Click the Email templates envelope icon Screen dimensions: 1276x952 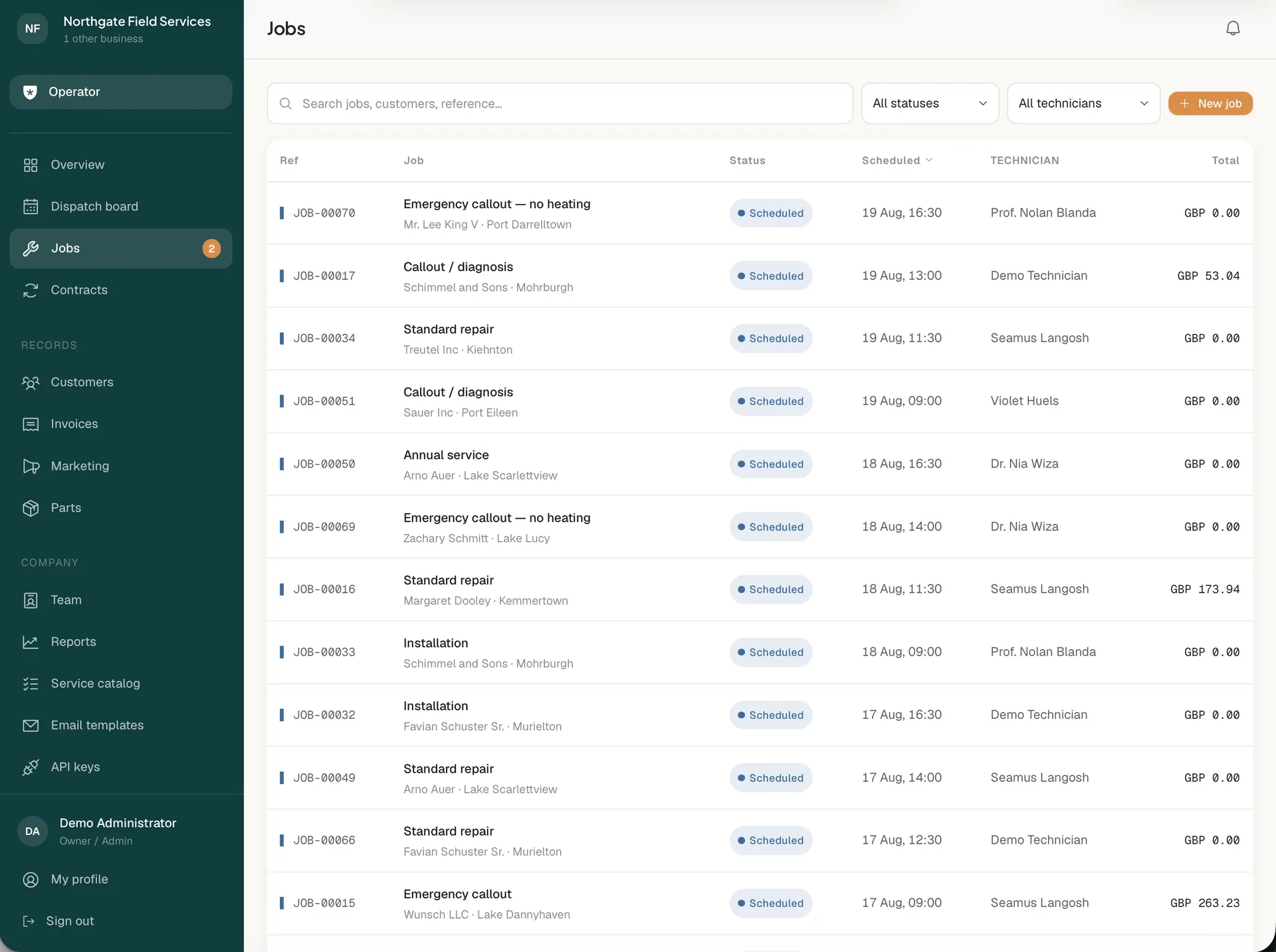click(x=31, y=726)
